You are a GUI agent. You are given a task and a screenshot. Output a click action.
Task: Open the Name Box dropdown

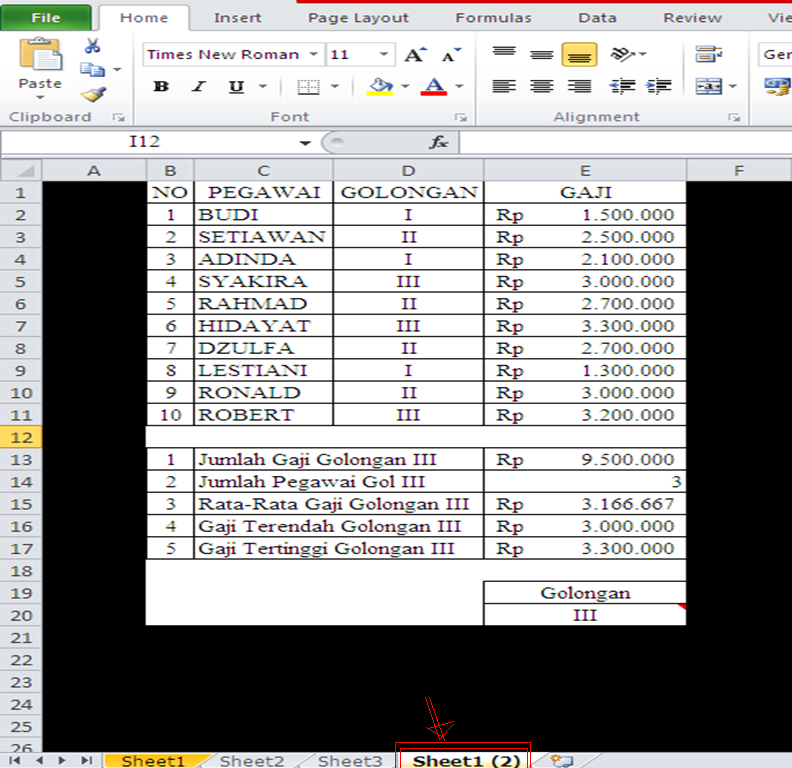[x=305, y=143]
